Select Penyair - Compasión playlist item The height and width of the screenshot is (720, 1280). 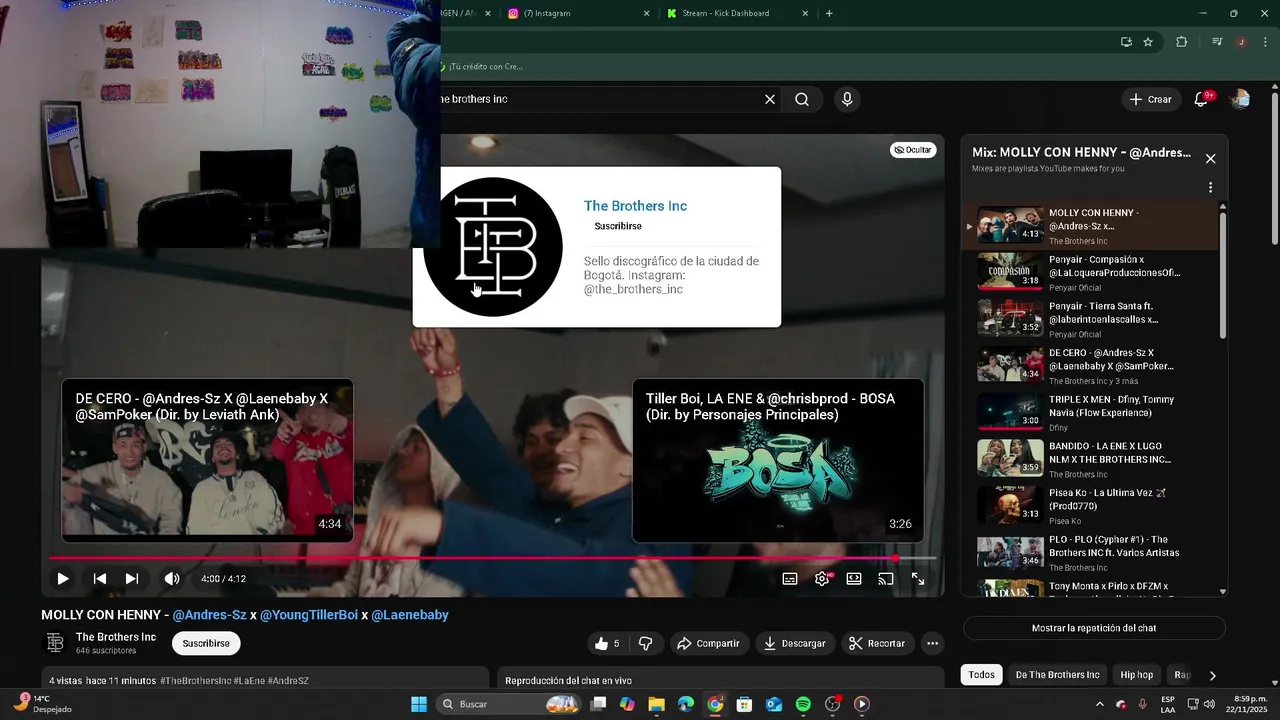click(1090, 271)
